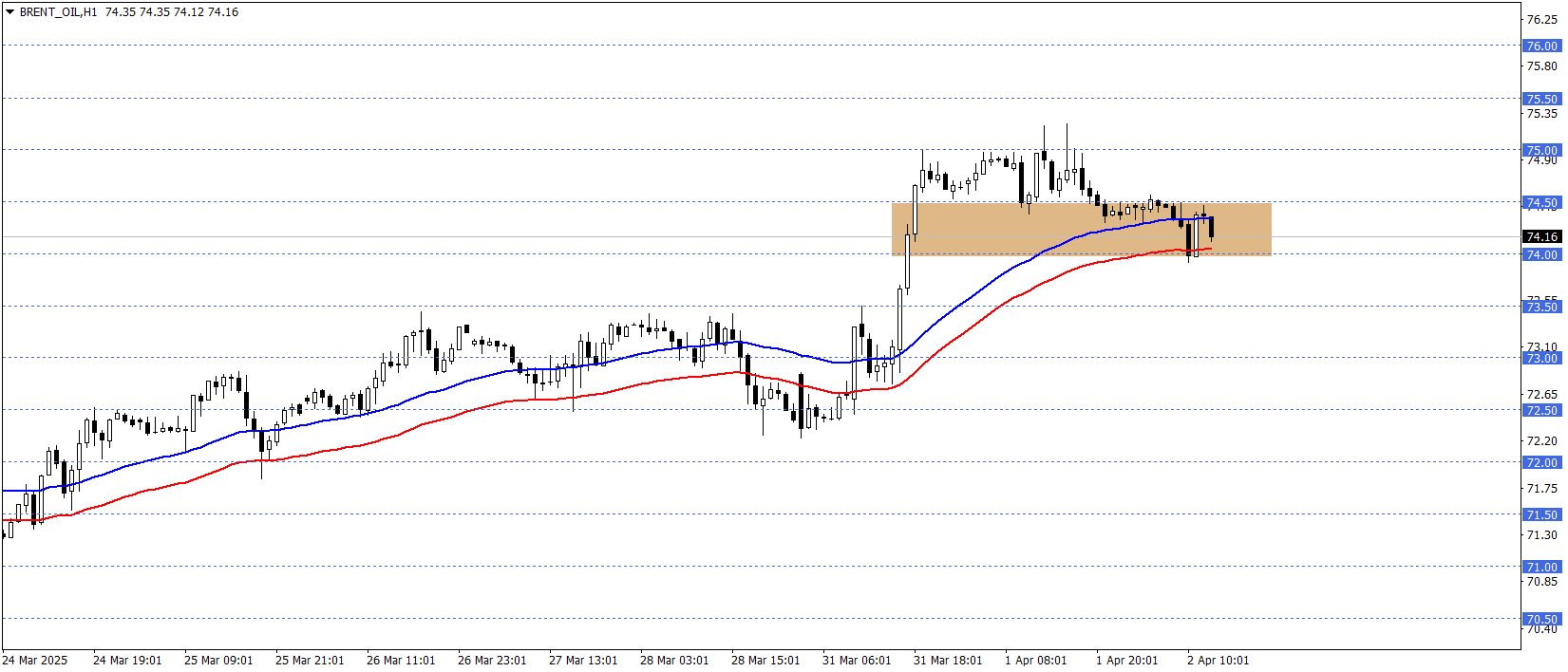
Task: Click the 28 Mar 15:01 time label
Action: (x=765, y=660)
